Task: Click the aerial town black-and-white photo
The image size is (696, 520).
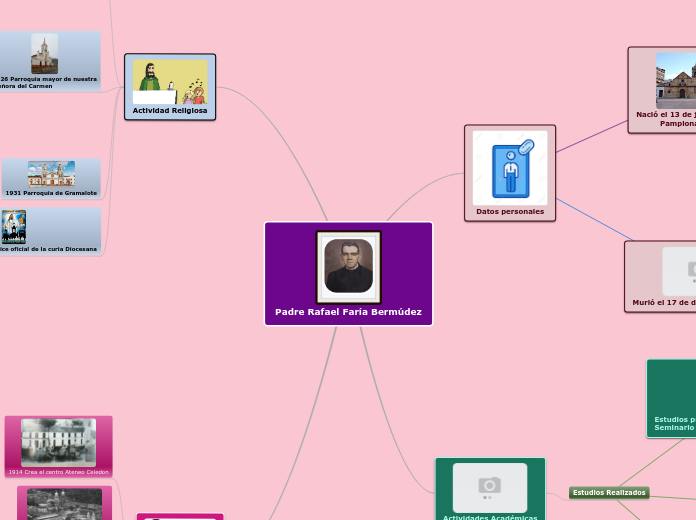Action: pos(64,504)
